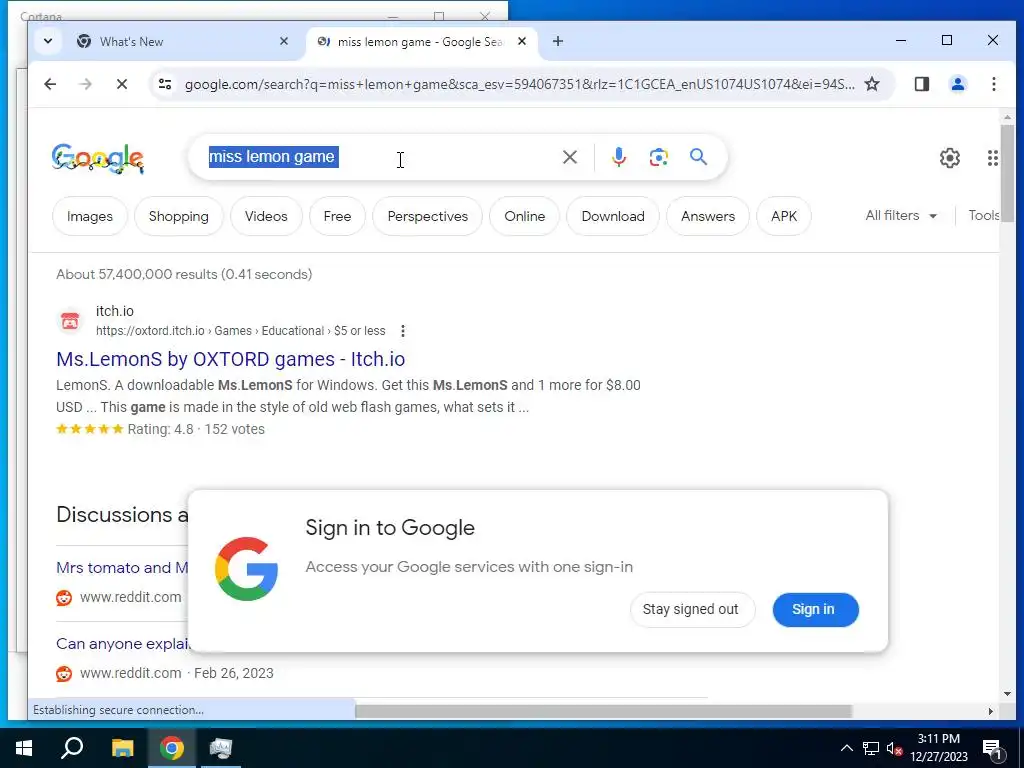Open a new tab with plus button
1024x768 pixels.
(558, 41)
